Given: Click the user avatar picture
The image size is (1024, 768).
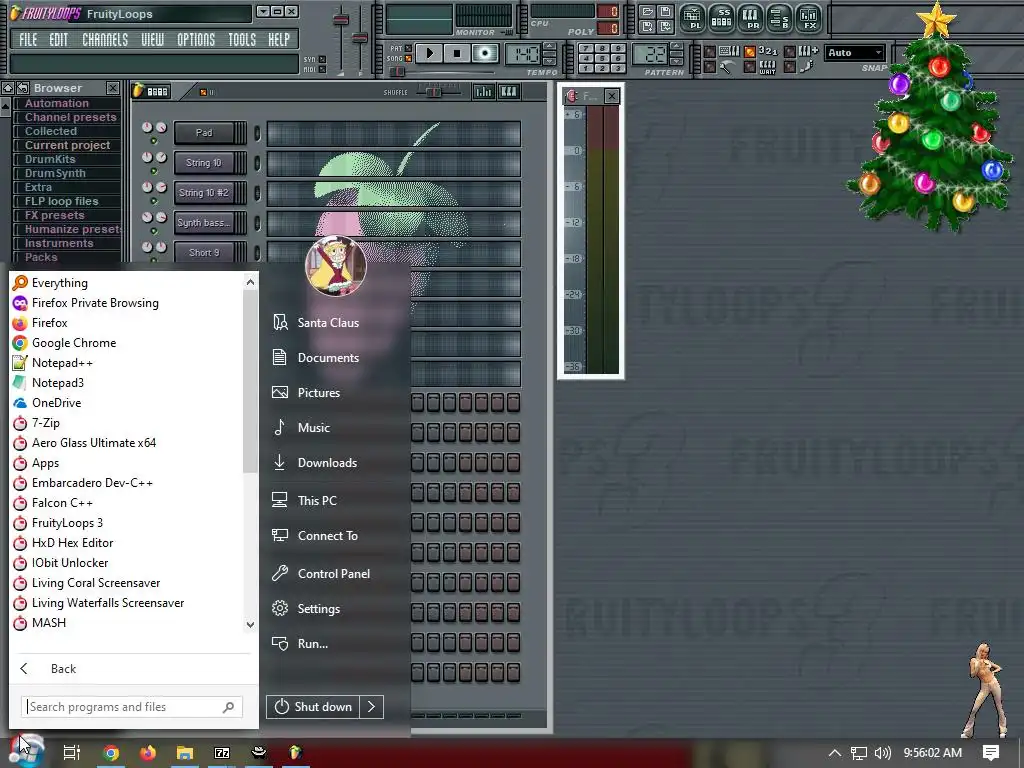Looking at the screenshot, I should pos(336,266).
